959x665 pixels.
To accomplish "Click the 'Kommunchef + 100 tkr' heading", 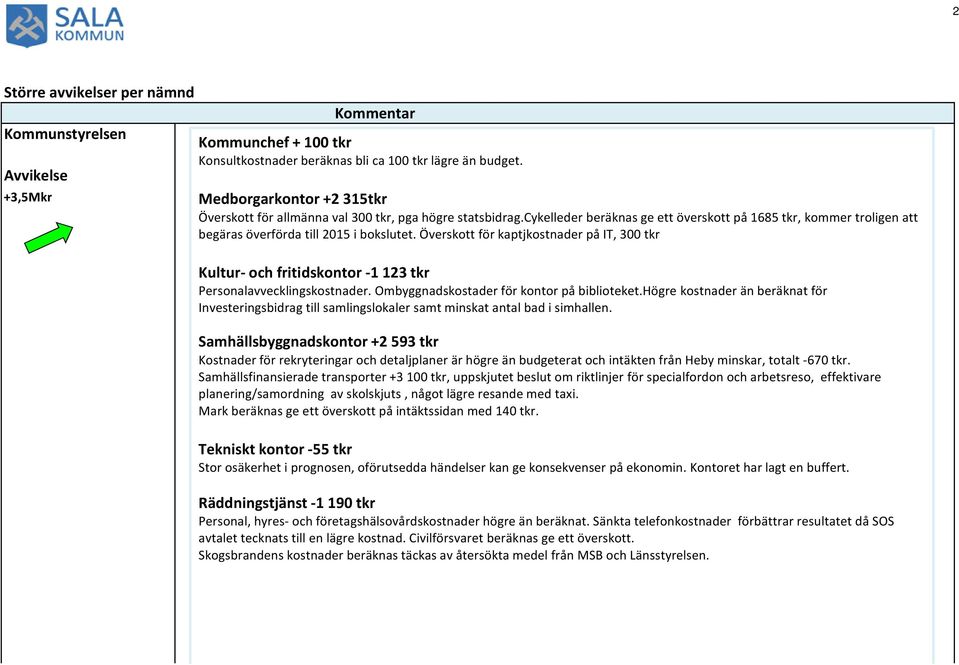I will pos(275,143).
